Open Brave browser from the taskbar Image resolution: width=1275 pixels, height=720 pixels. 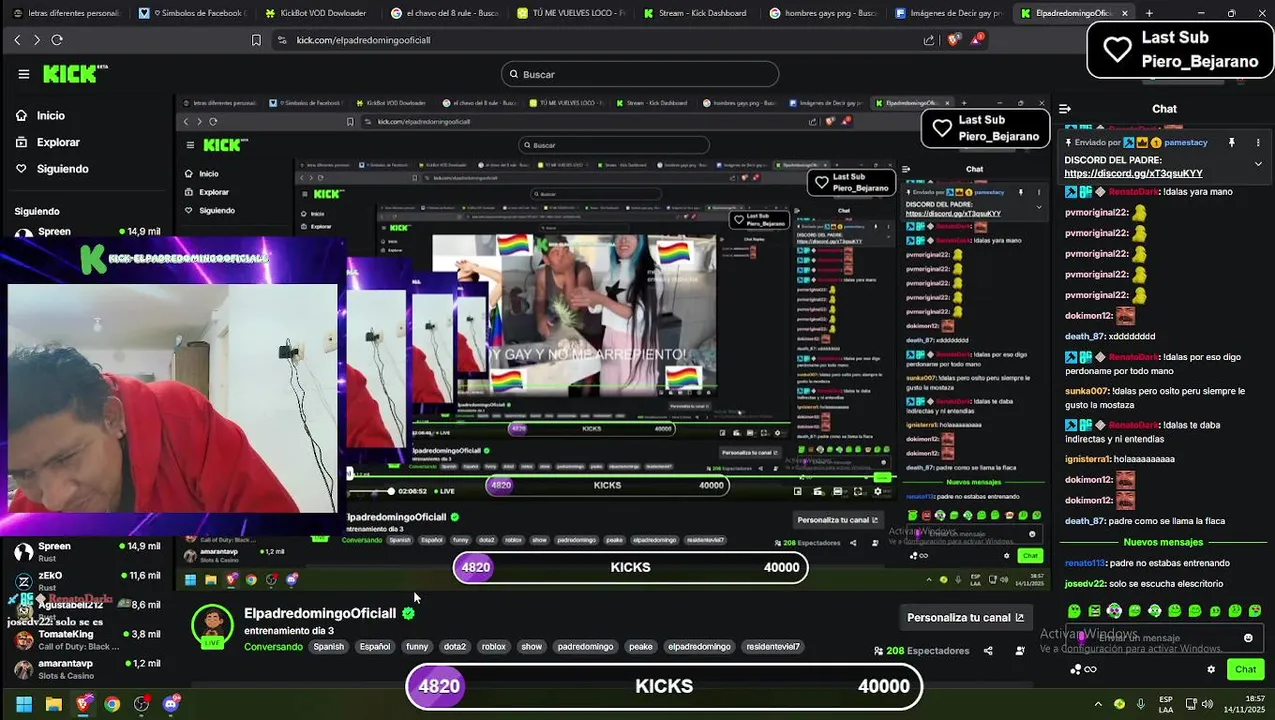pos(83,704)
